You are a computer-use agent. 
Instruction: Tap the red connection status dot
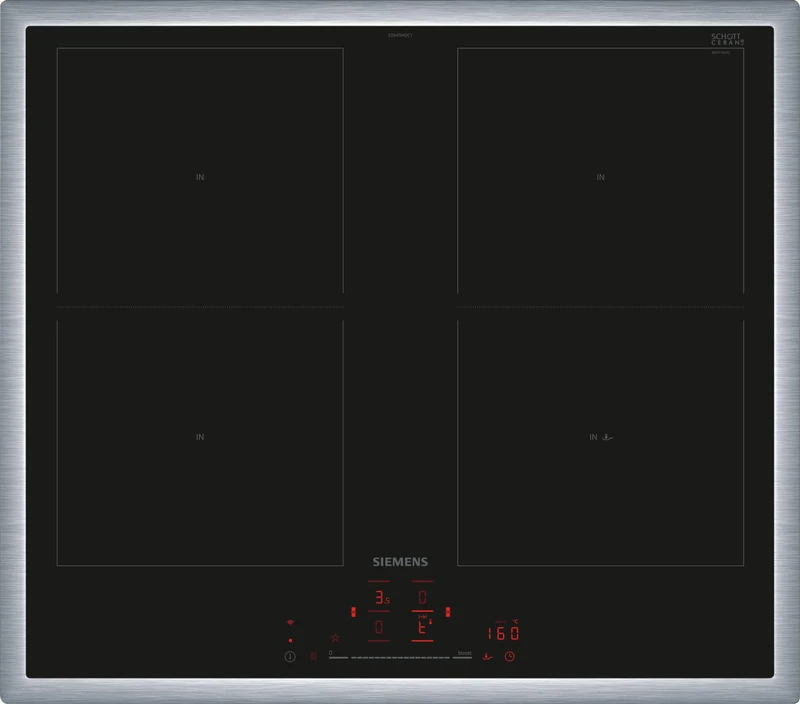pyautogui.click(x=290, y=640)
